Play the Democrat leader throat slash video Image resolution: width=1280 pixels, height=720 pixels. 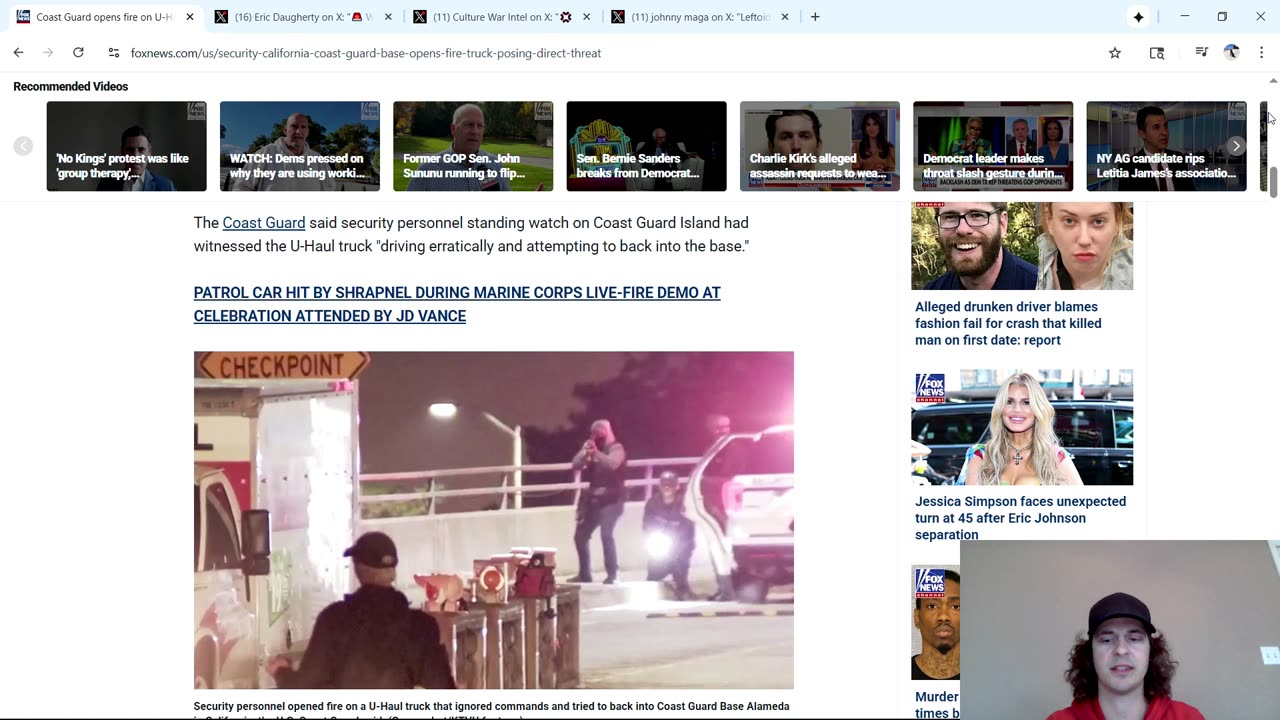(x=993, y=146)
